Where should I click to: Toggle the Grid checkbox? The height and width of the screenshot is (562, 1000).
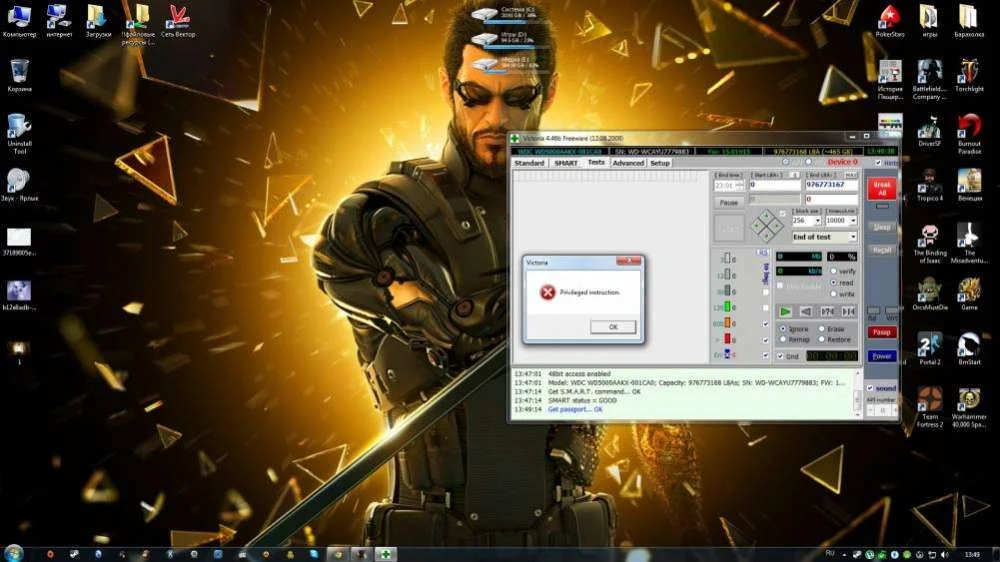pyautogui.click(x=780, y=357)
